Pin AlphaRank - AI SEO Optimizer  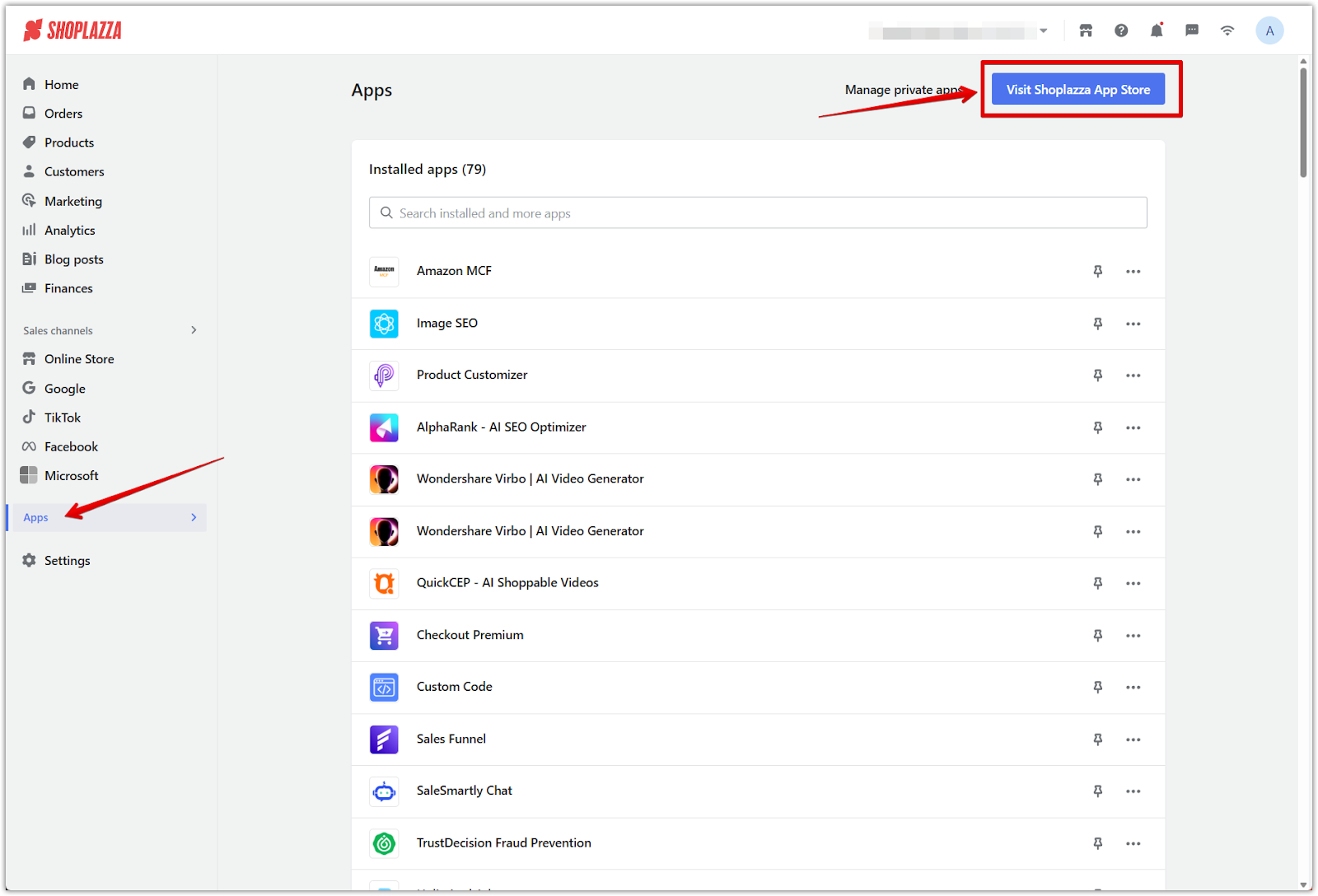click(x=1097, y=427)
